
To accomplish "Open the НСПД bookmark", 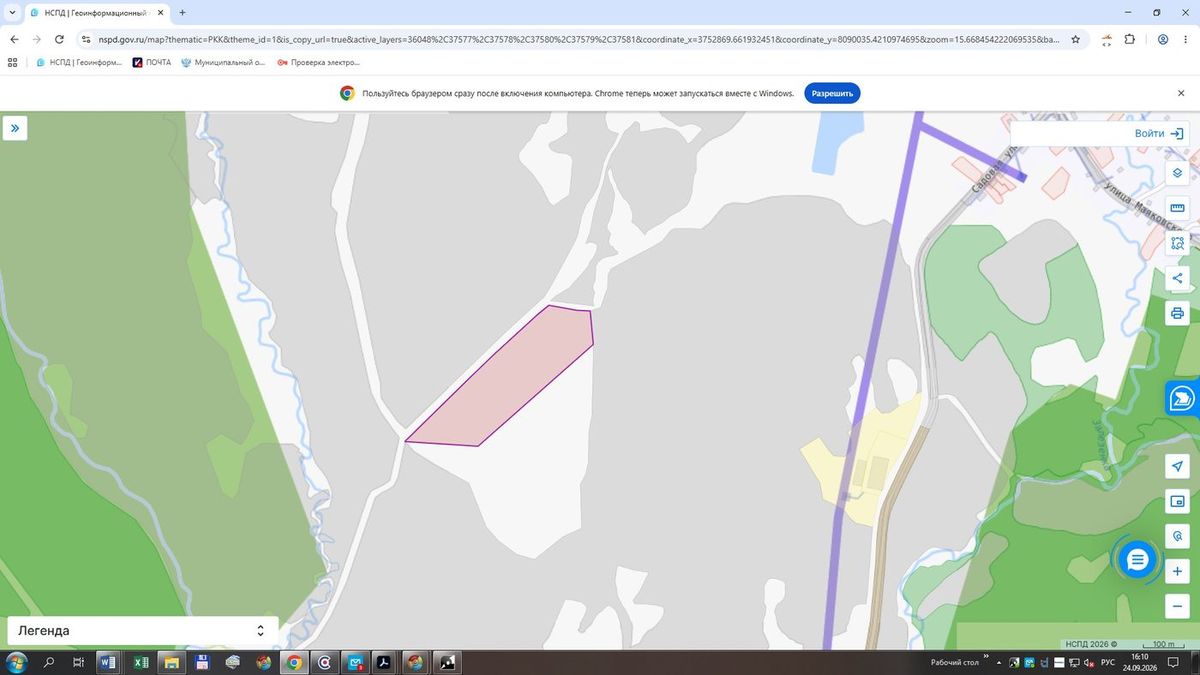I will 78,62.
